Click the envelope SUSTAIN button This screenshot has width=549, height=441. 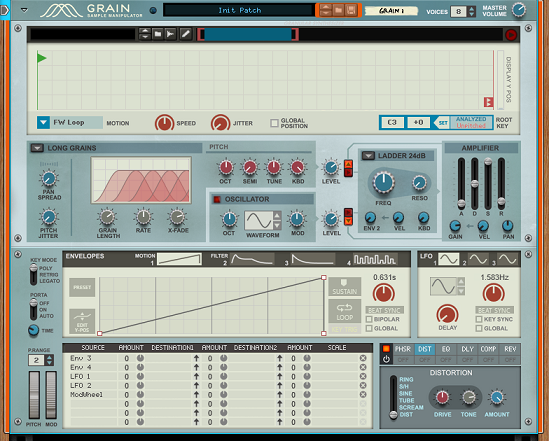[x=345, y=287]
